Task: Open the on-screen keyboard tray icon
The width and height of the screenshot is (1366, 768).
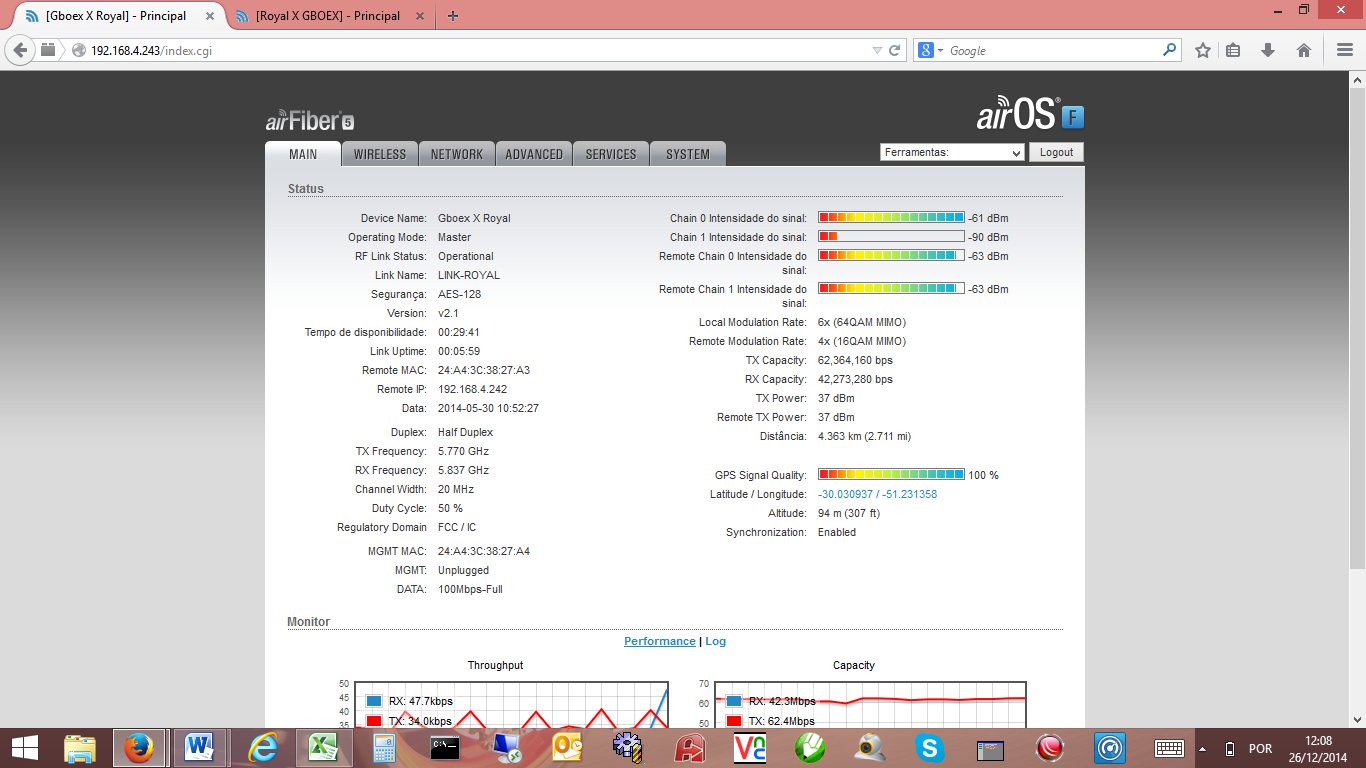Action: pos(1169,748)
